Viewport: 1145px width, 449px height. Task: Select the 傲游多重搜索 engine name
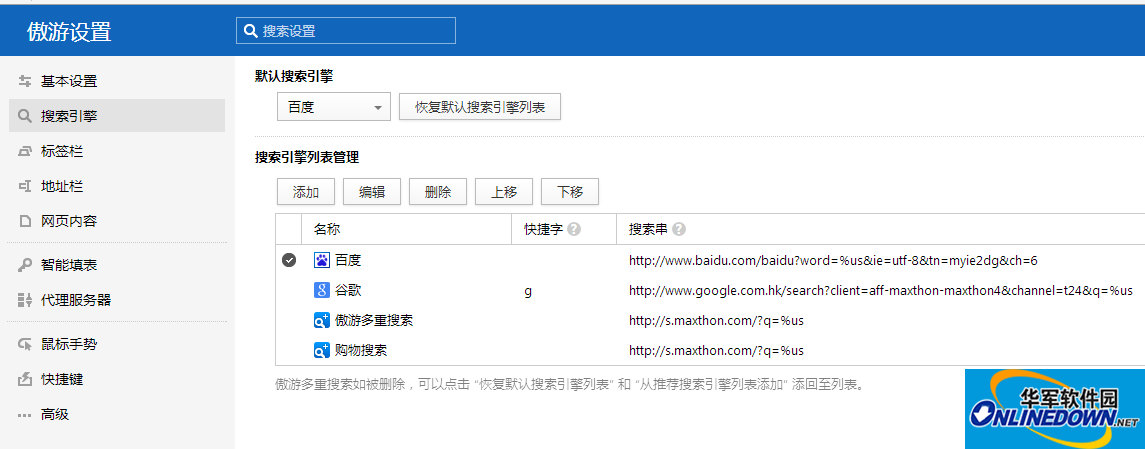tap(375, 321)
